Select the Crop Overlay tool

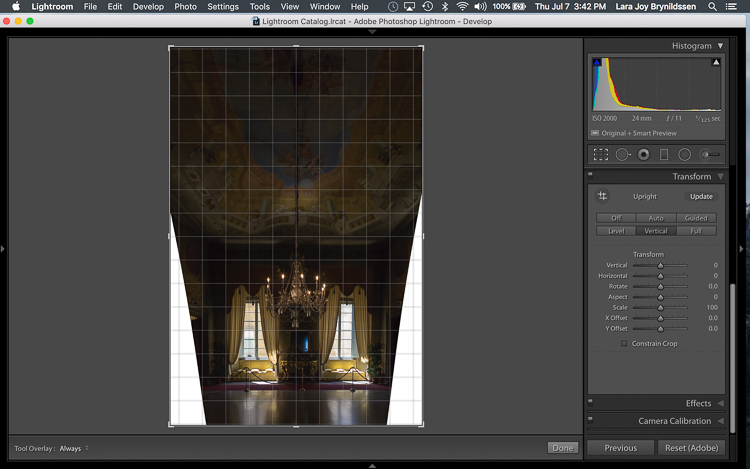(x=601, y=154)
